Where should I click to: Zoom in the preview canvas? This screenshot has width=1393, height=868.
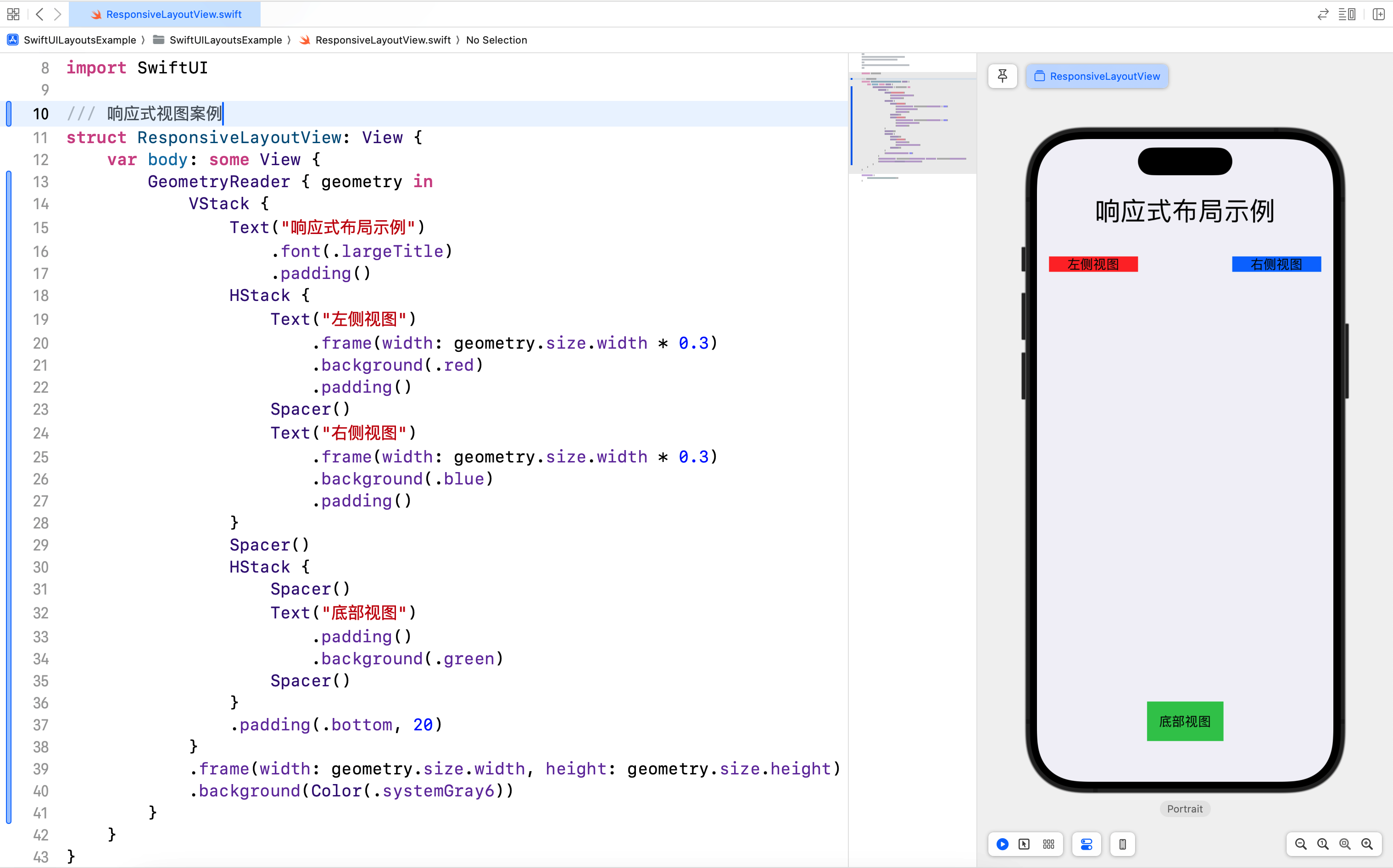1367,844
